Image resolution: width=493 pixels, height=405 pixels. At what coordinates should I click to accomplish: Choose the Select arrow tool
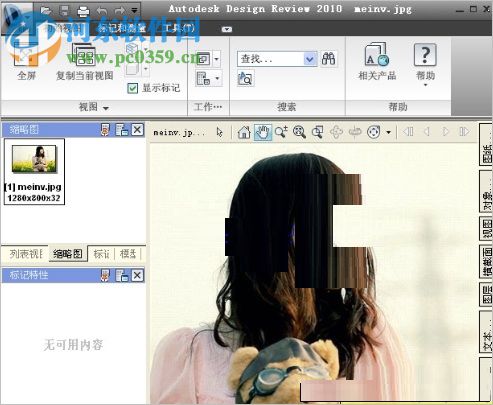[x=219, y=132]
